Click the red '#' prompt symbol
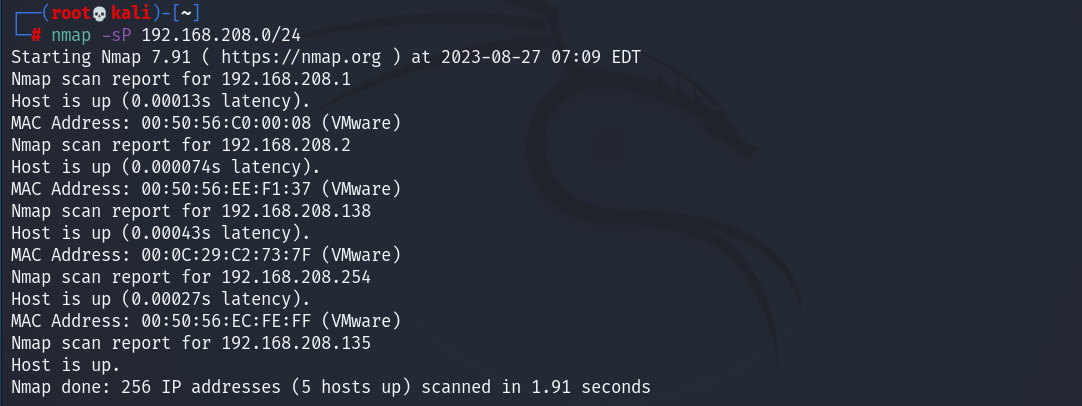Screen dimensions: 1082x406 [x=35, y=34]
